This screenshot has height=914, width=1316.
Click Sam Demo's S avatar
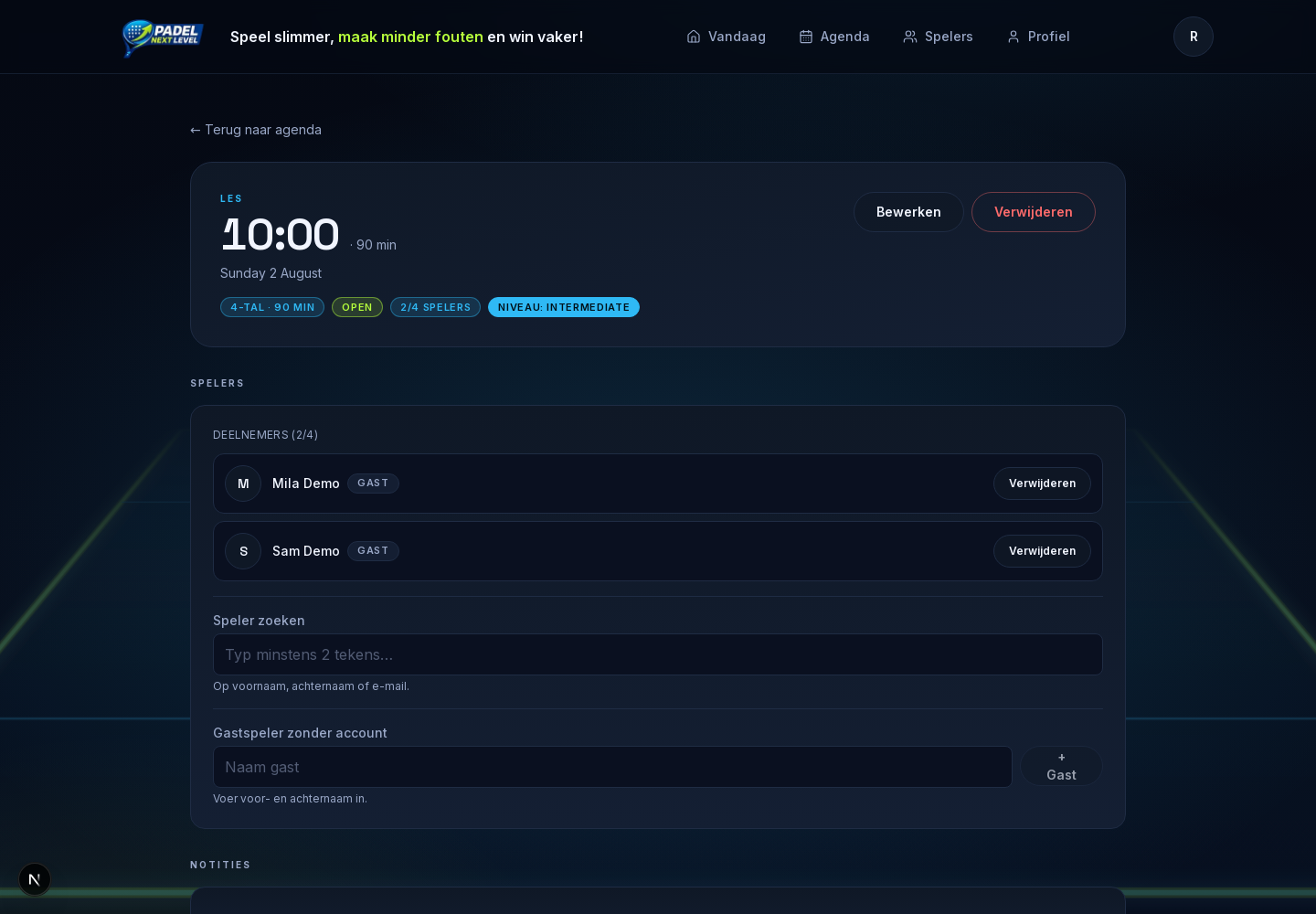[x=243, y=551]
